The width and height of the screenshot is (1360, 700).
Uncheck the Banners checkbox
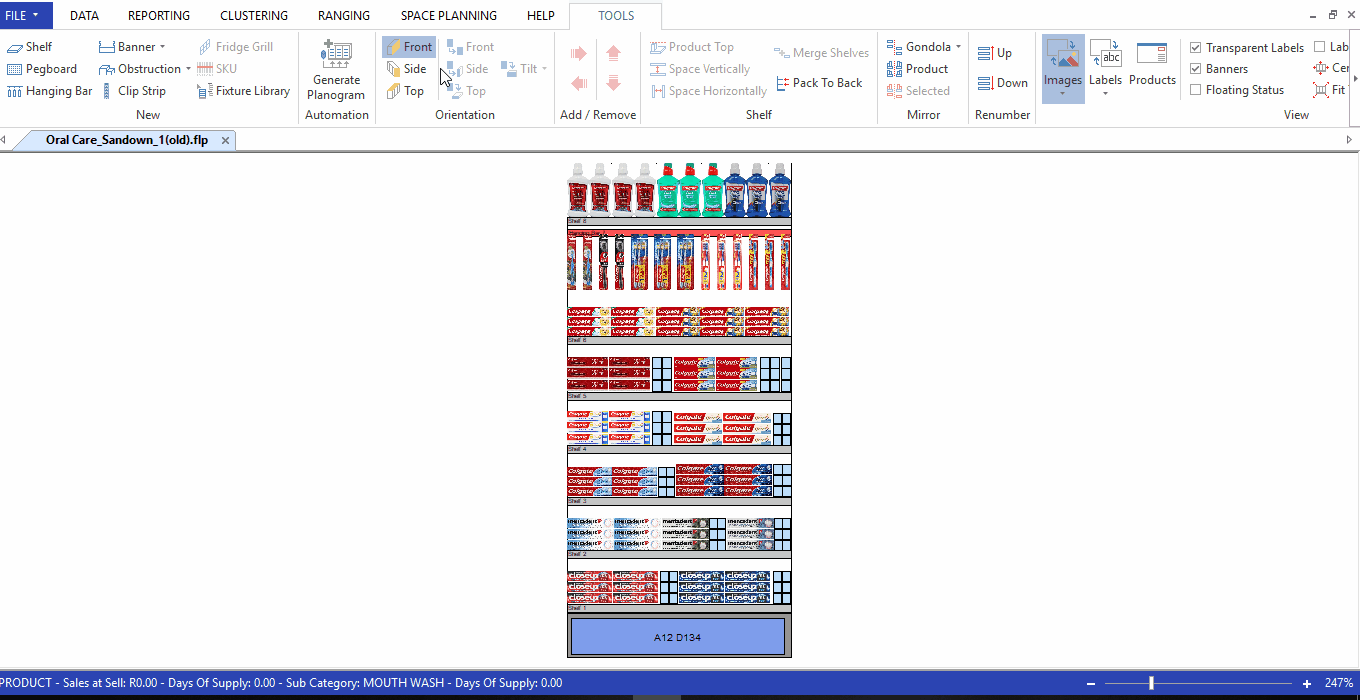click(x=1196, y=69)
